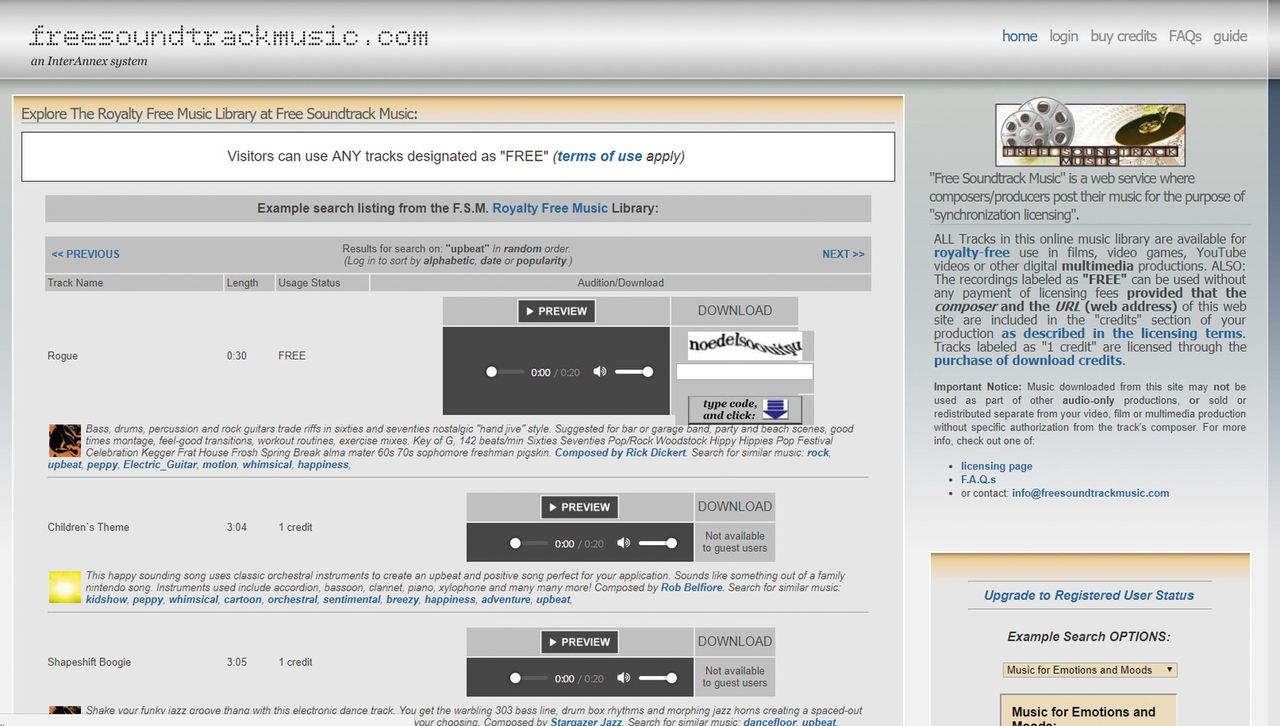
Task: Open the FAQs page
Action: pyautogui.click(x=1184, y=36)
